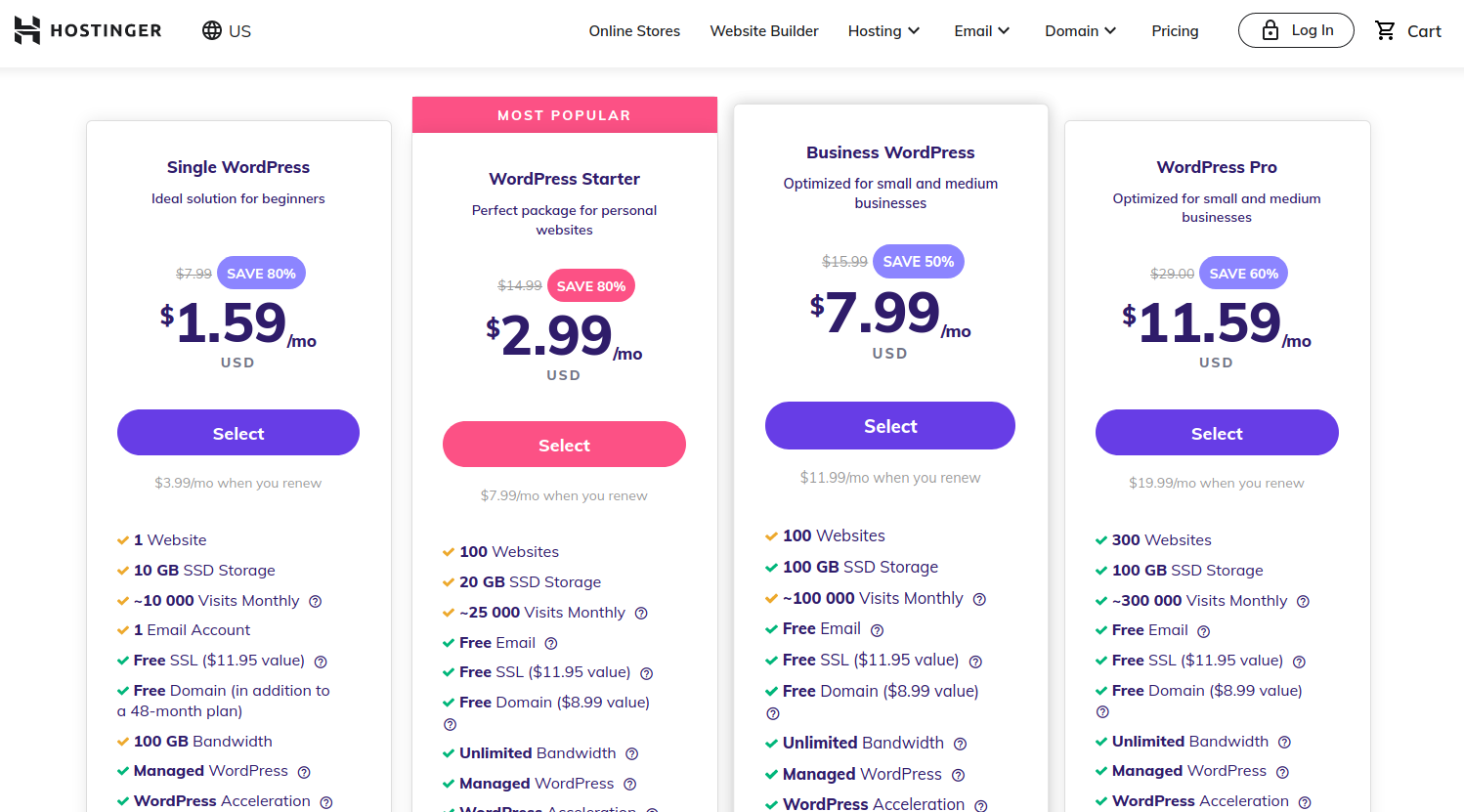This screenshot has width=1464, height=812.
Task: Select the Single WordPress plan
Action: 238,433
